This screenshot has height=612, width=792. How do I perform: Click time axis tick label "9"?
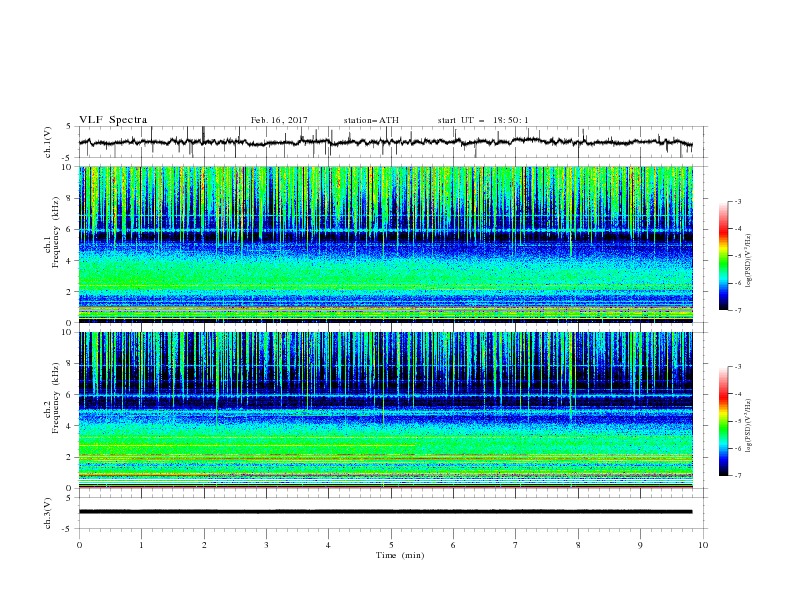pos(640,545)
